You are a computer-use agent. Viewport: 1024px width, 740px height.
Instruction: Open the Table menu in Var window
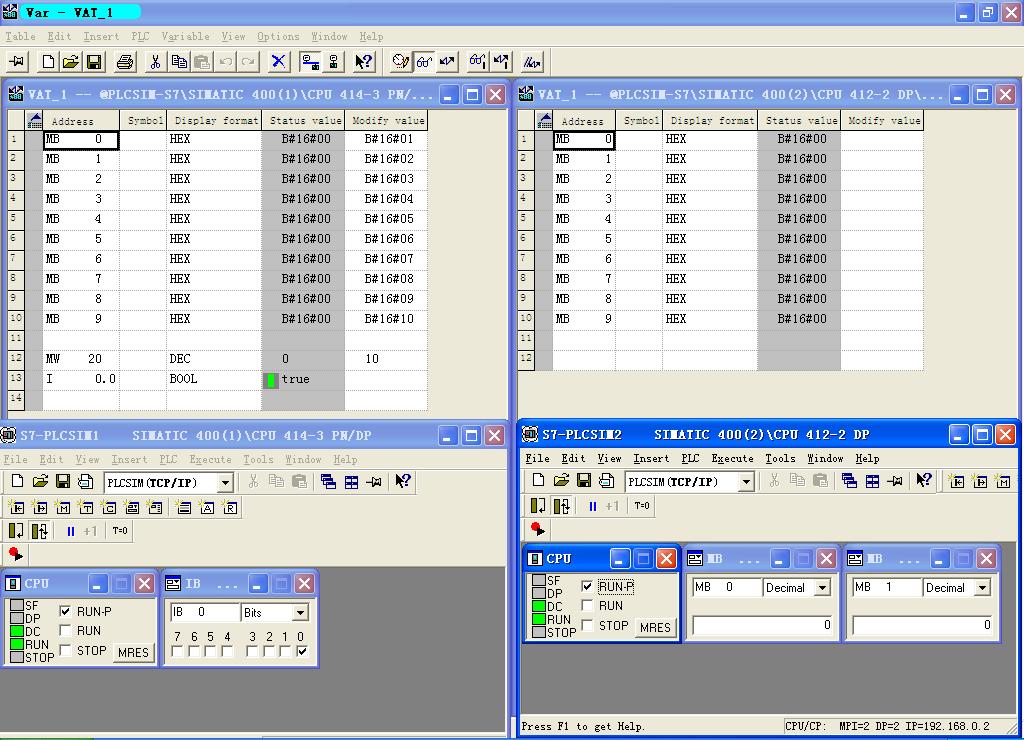(20, 37)
